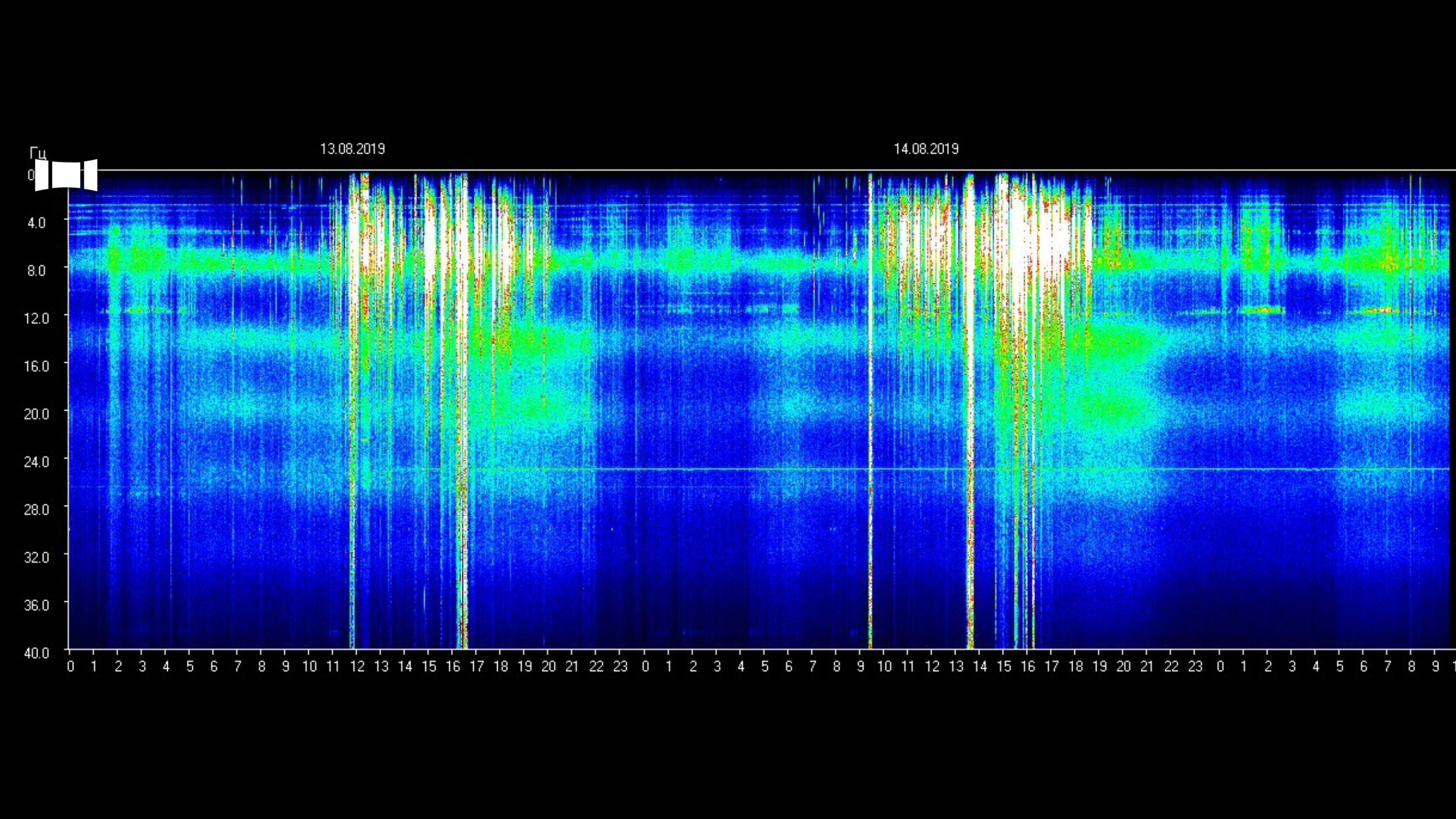Click the 28.0 frequency axis label

(x=36, y=510)
